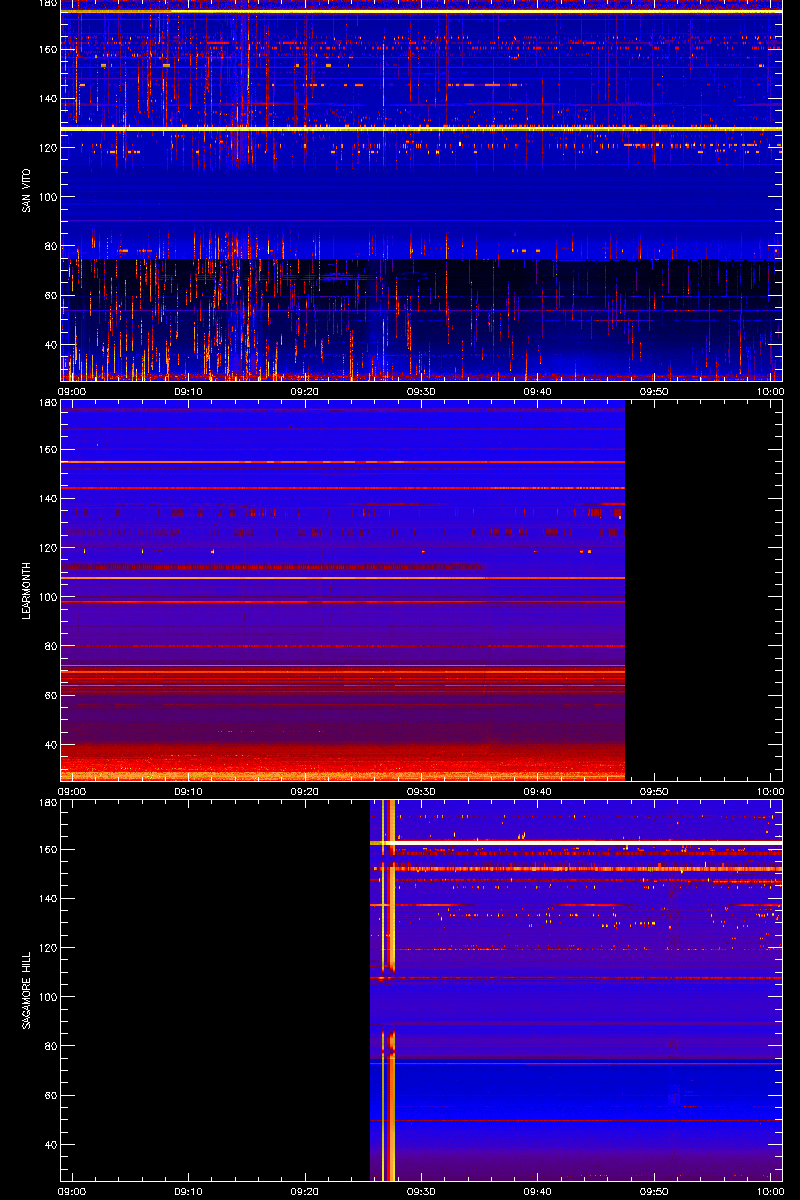Select 09:40 time label under San Vito panel
Screen dimensions: 800x1200
tap(538, 392)
